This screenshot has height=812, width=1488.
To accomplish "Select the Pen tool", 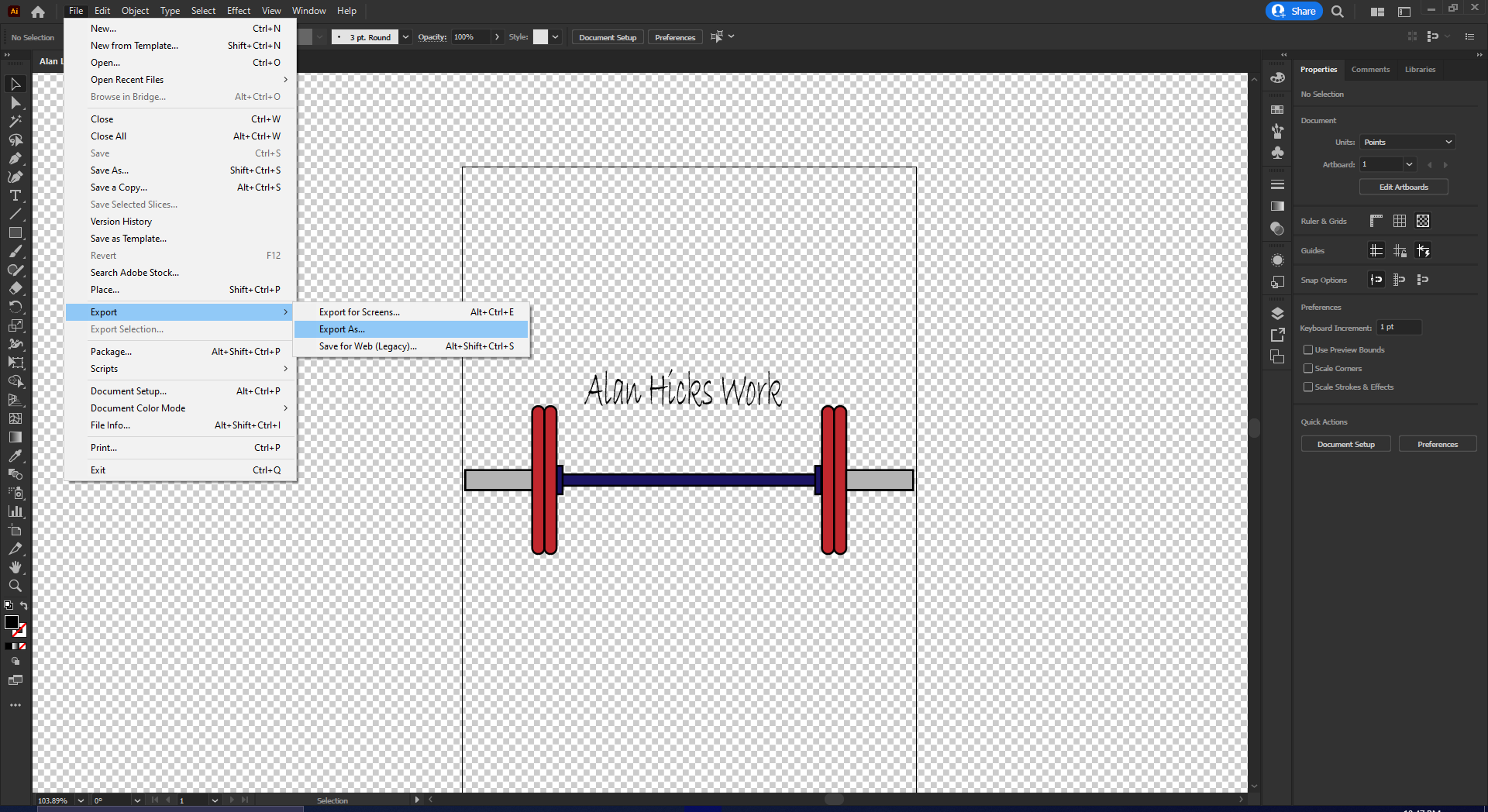I will click(15, 158).
